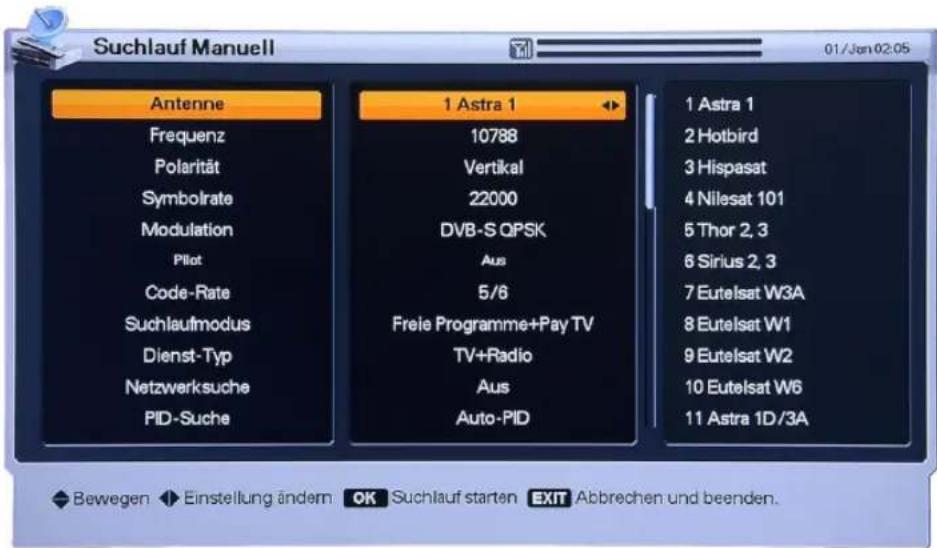Select the Antenne menu row
This screenshot has width=937, height=548.
pos(186,105)
